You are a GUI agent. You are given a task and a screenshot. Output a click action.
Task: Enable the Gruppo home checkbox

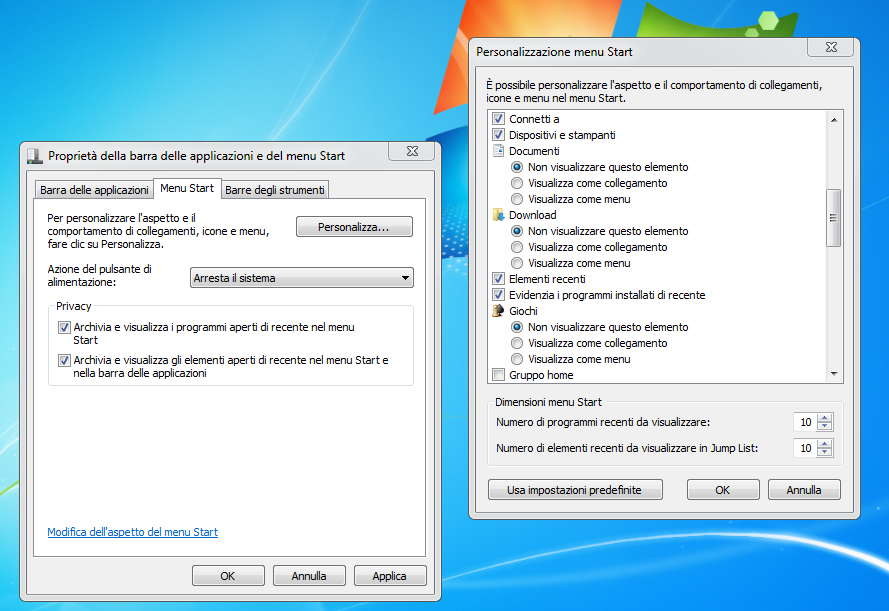pyautogui.click(x=499, y=375)
